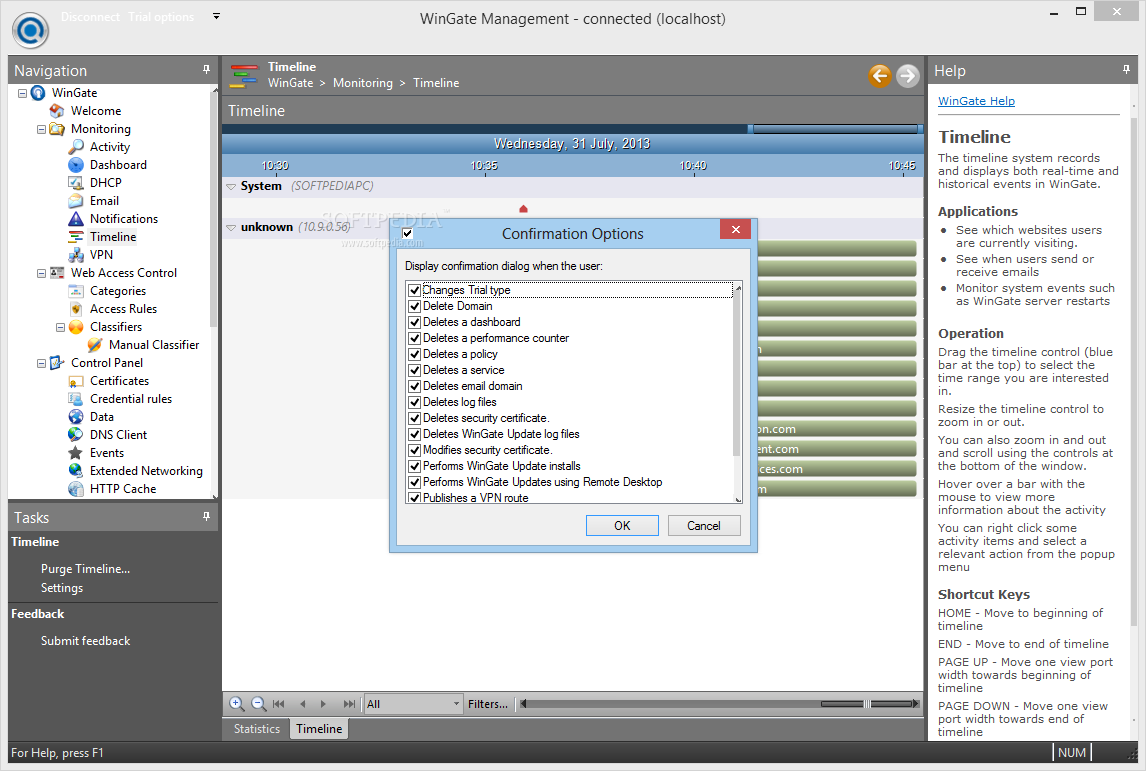Collapse the Web Access Control node
The height and width of the screenshot is (771, 1146).
(42, 273)
